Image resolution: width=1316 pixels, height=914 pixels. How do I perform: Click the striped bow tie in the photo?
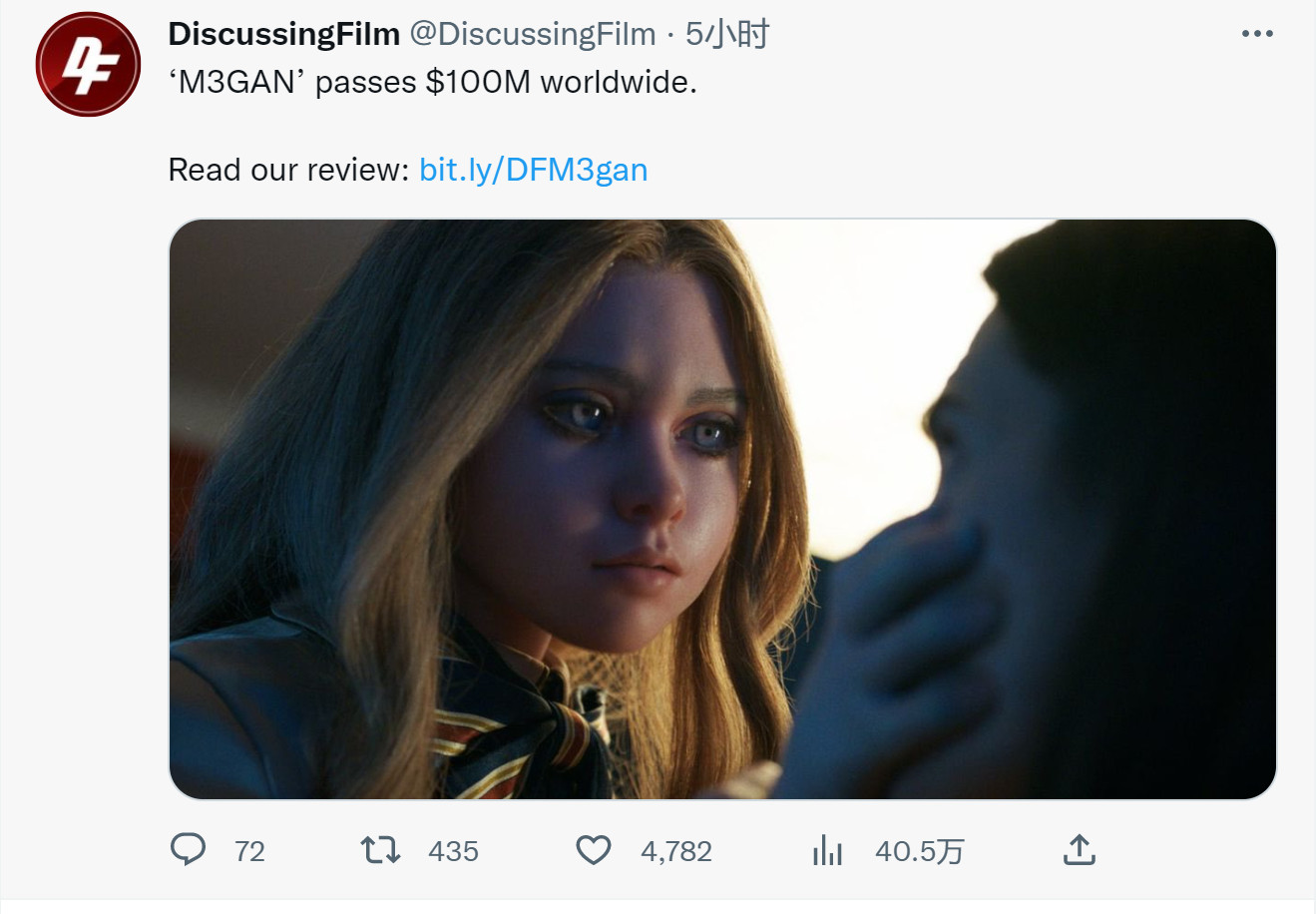click(519, 738)
